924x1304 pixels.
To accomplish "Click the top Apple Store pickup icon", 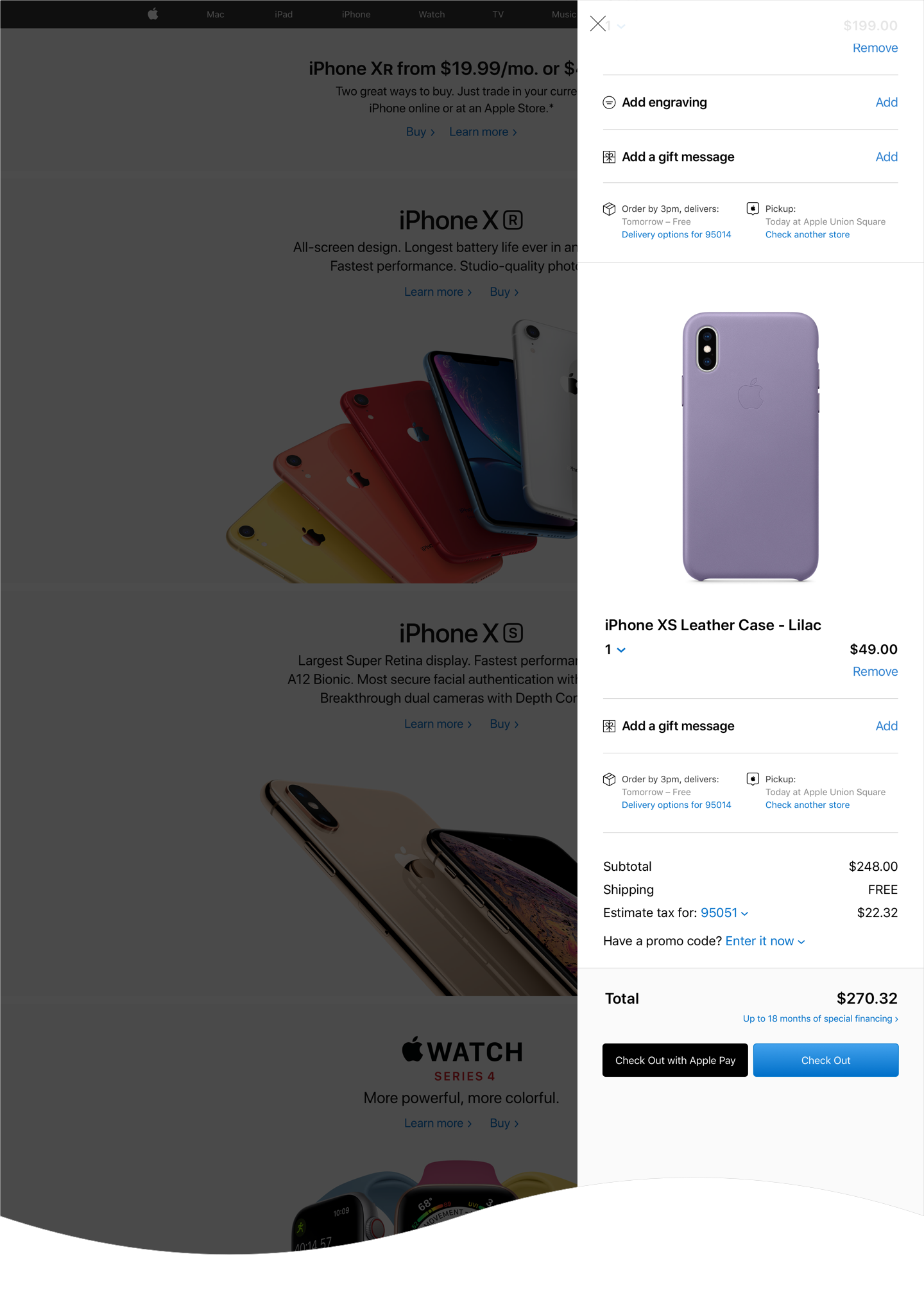I will point(753,209).
